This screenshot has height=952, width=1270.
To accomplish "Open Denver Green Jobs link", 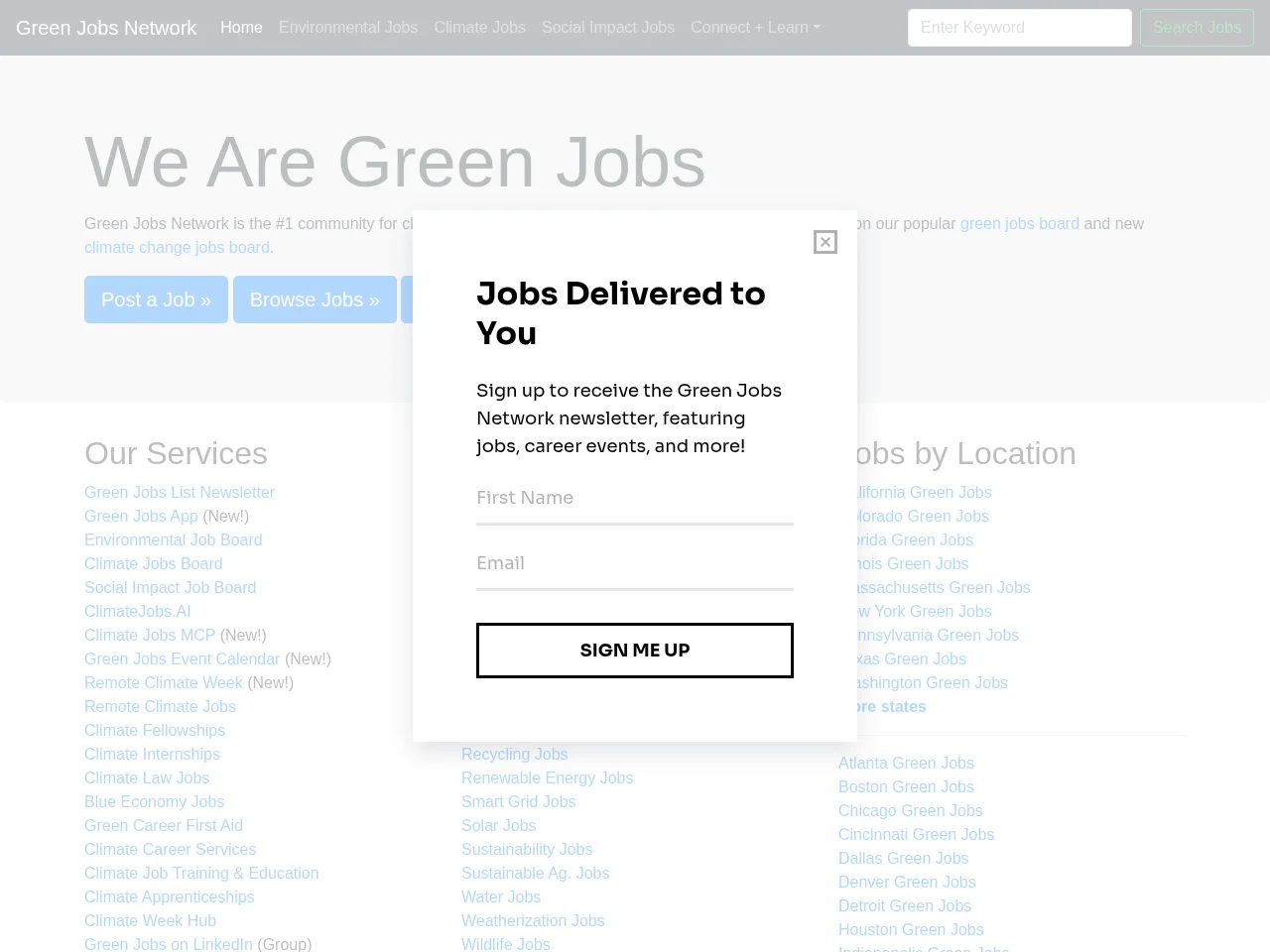I will (907, 882).
